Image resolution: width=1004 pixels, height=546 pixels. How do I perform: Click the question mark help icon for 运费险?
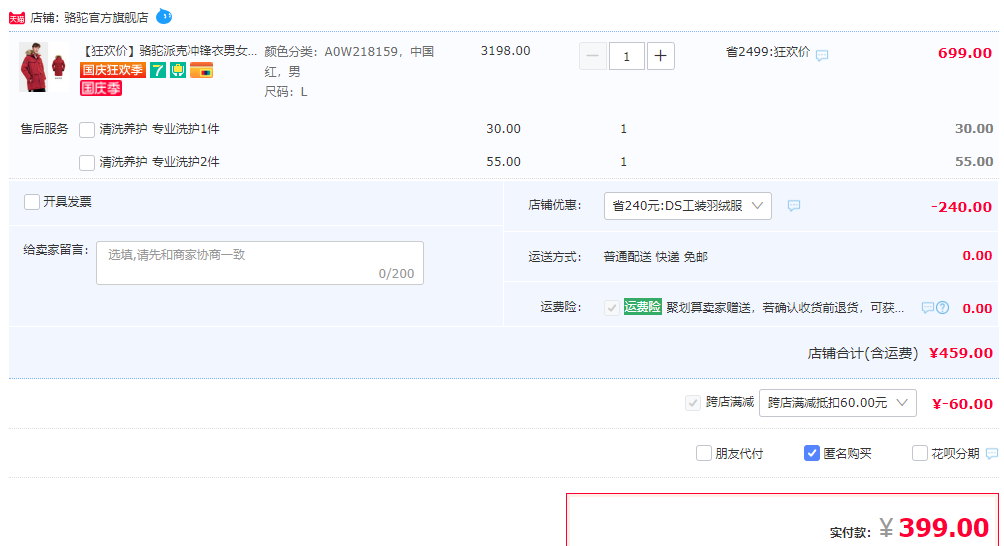(x=943, y=308)
